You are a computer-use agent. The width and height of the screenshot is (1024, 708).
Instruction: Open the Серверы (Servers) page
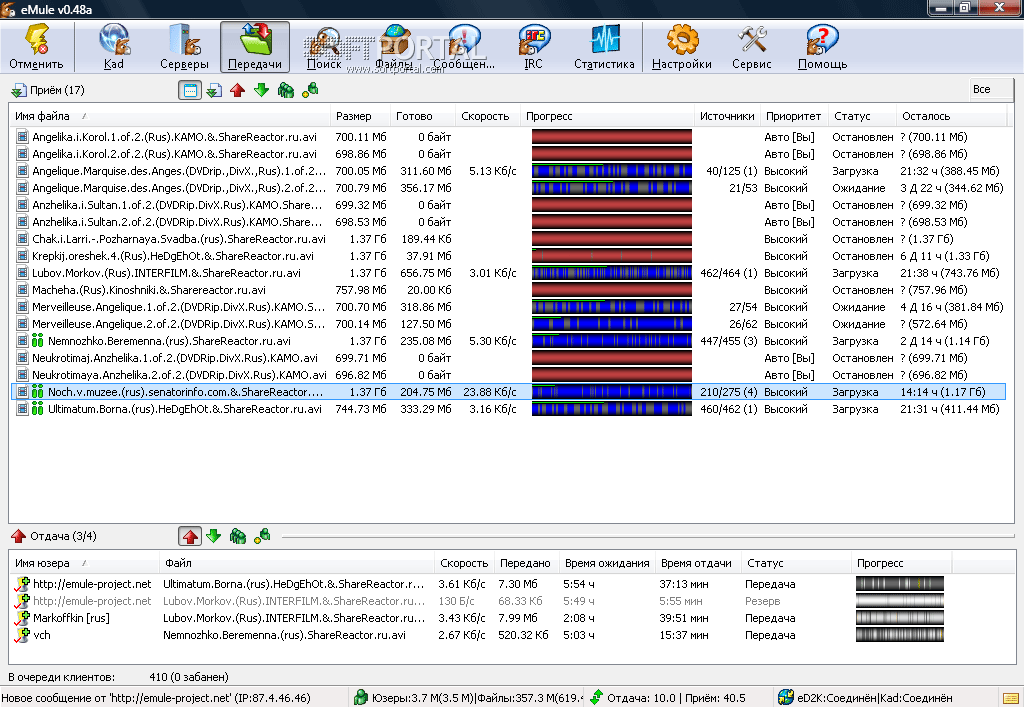[184, 47]
